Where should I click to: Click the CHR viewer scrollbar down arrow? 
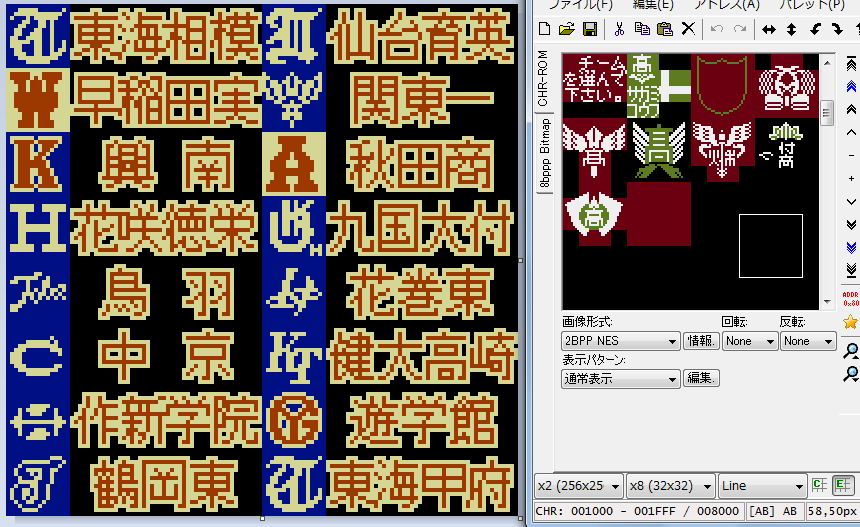pyautogui.click(x=827, y=302)
